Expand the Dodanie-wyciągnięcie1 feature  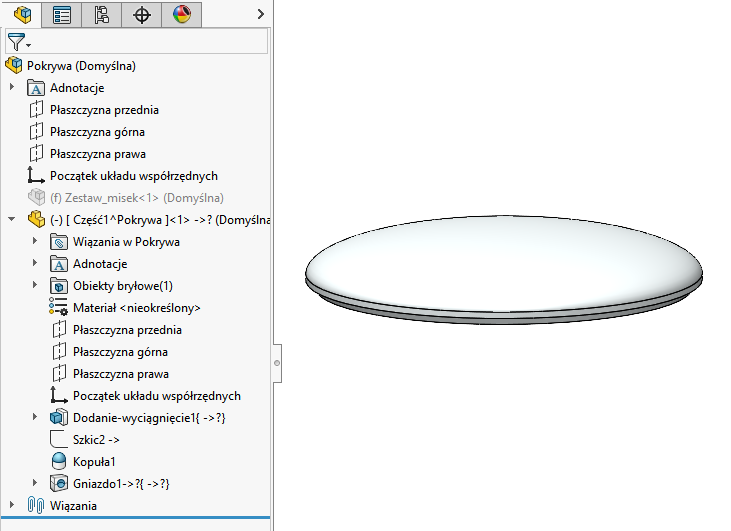pyautogui.click(x=35, y=418)
